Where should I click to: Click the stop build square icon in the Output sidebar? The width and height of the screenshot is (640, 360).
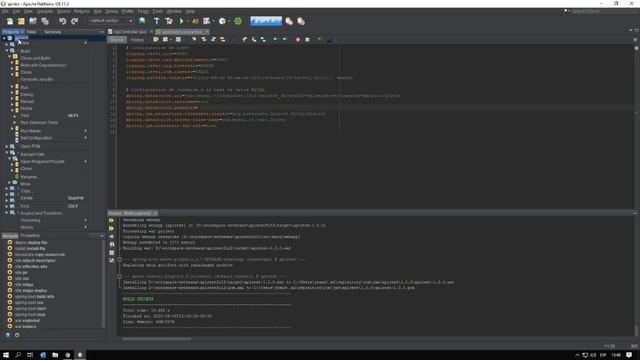(111, 253)
